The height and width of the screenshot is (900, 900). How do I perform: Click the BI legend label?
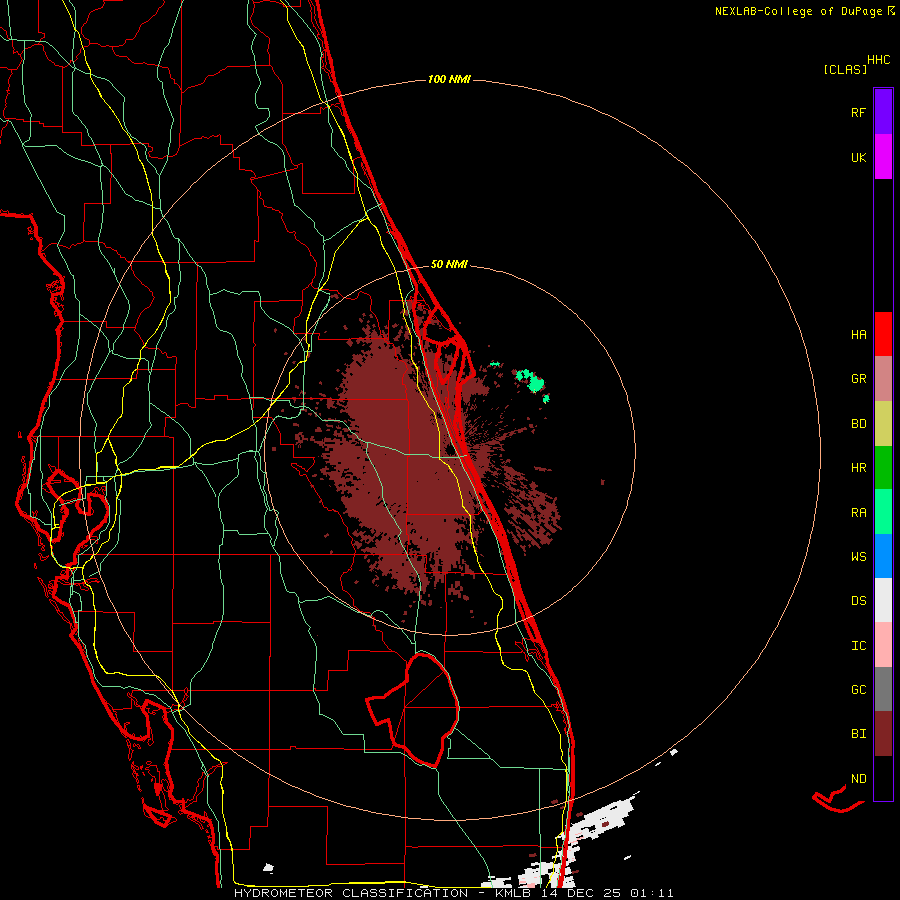coord(858,734)
